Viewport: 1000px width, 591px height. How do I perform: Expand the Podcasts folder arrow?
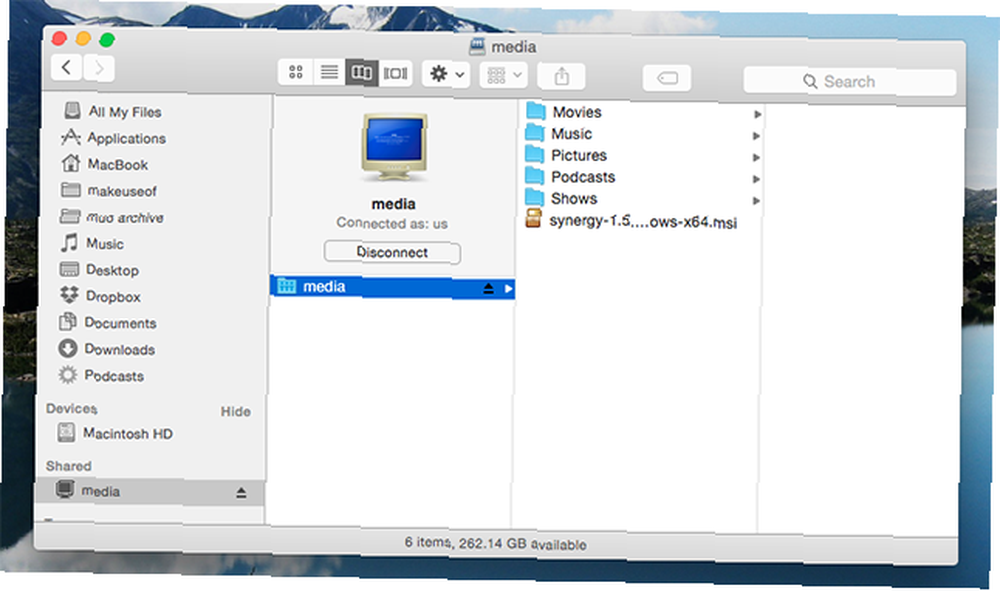756,179
